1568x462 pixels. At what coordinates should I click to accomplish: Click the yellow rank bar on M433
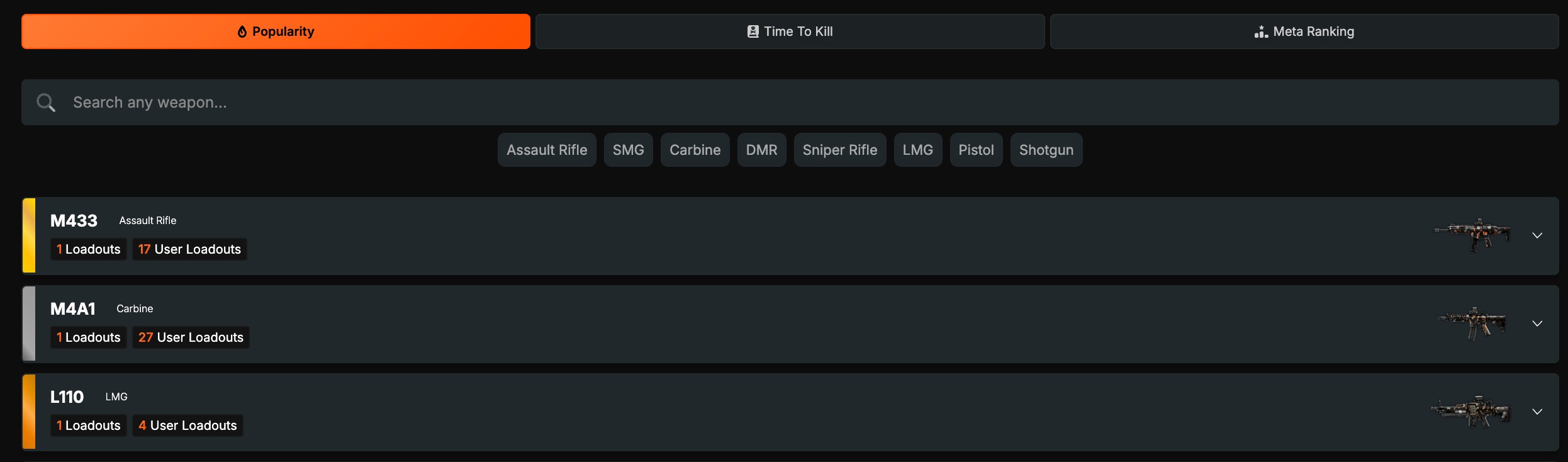(29, 235)
